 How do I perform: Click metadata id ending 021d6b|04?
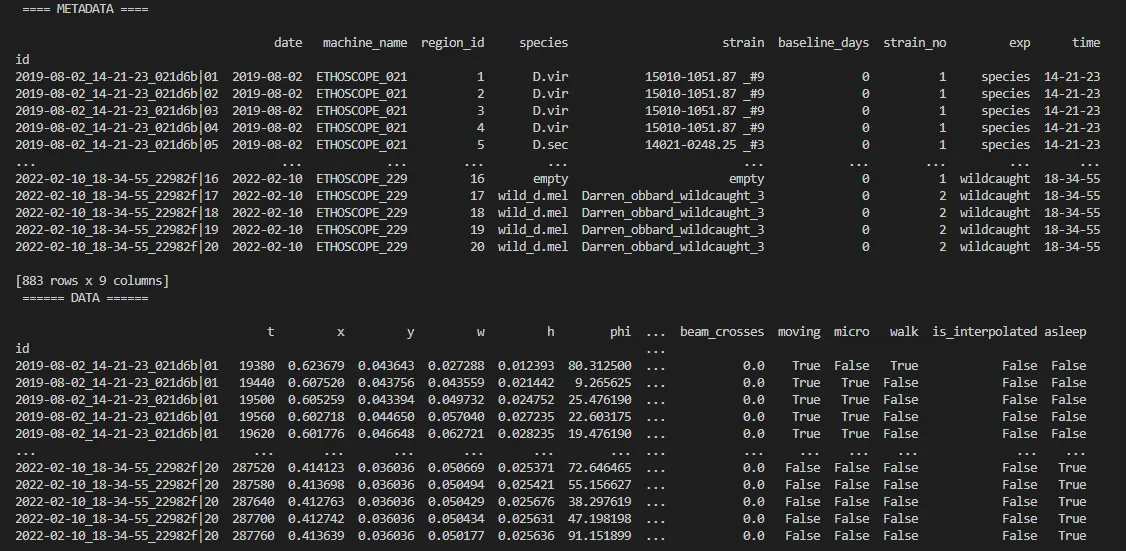tap(116, 127)
